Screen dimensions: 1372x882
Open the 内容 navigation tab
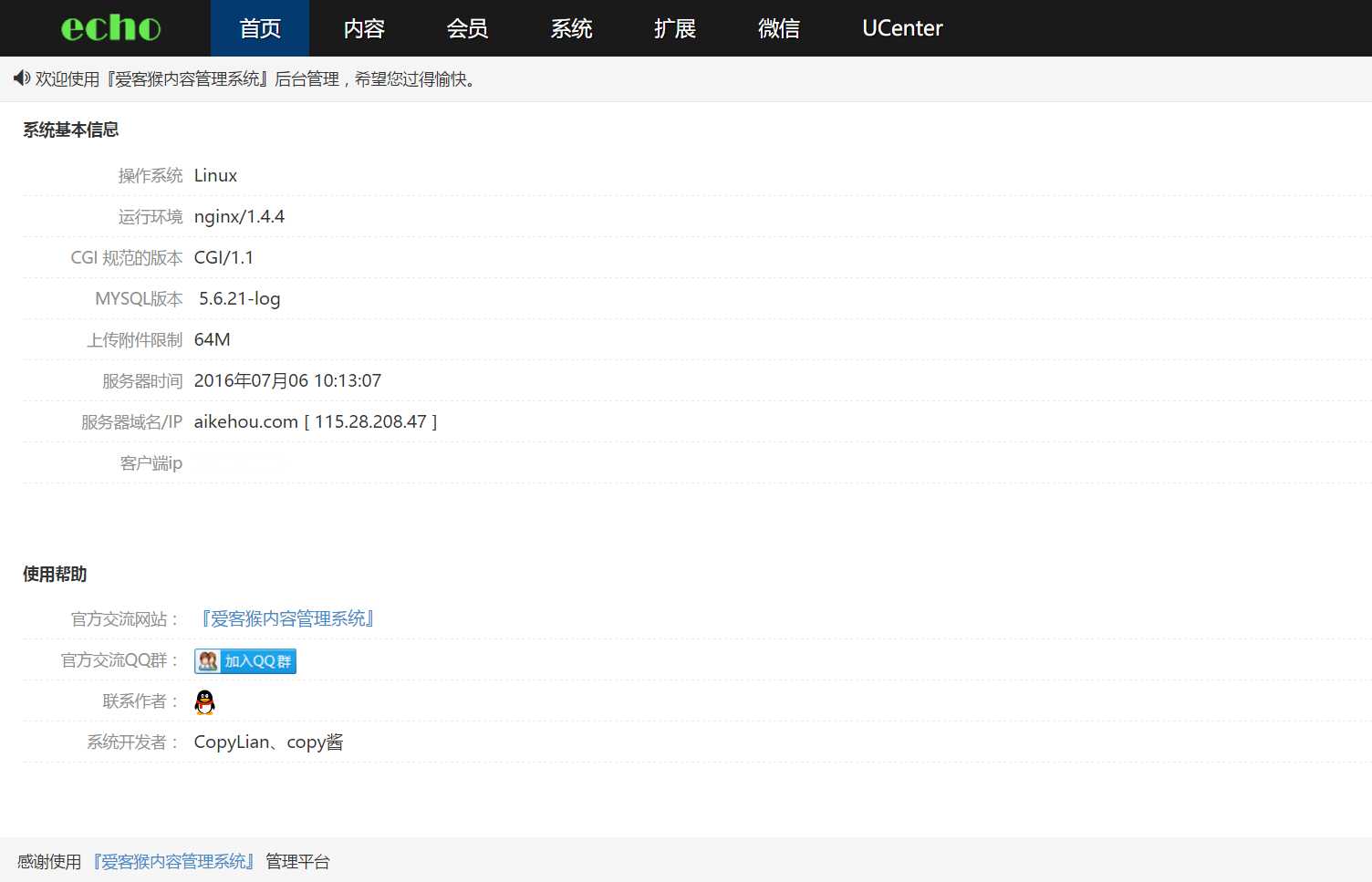pyautogui.click(x=364, y=28)
